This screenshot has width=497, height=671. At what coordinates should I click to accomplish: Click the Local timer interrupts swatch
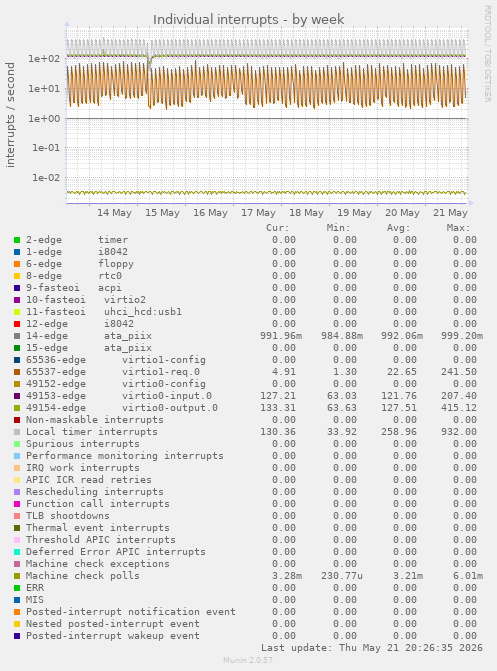[x=17, y=432]
